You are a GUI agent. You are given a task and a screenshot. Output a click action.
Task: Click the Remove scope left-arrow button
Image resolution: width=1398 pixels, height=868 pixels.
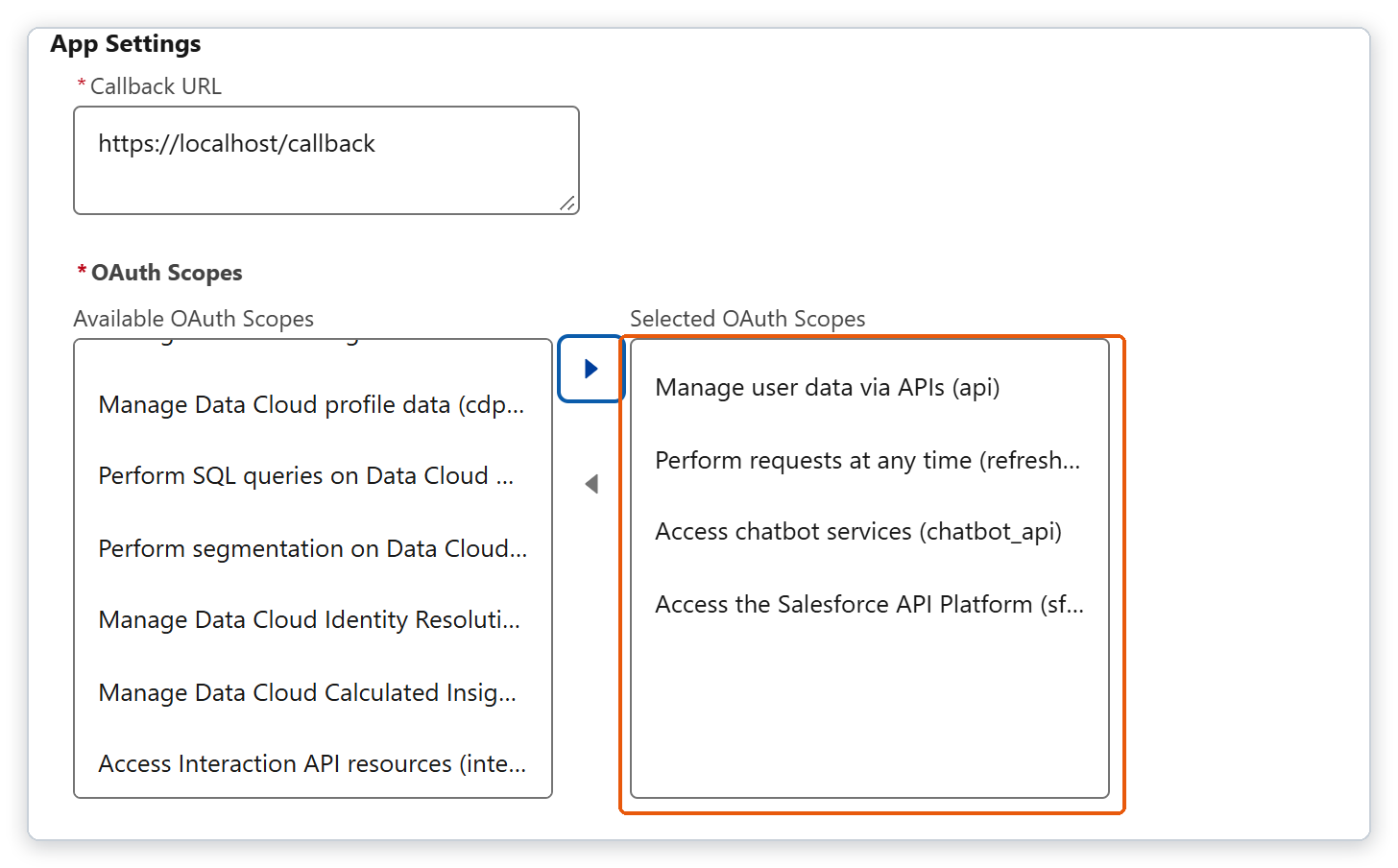point(591,484)
